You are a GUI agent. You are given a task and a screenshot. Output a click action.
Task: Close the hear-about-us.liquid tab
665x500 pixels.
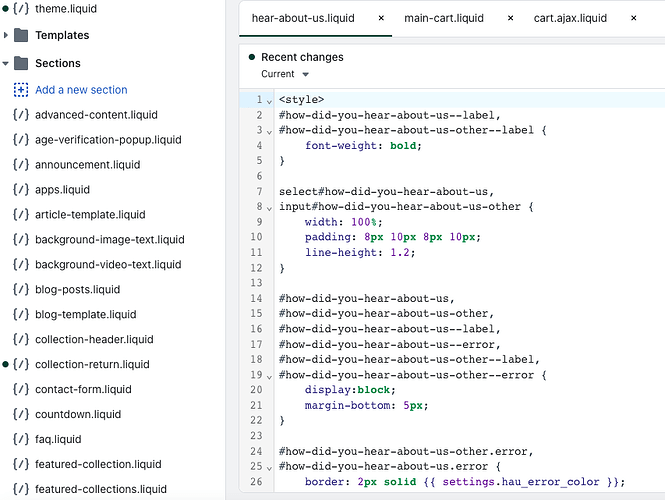click(x=381, y=18)
